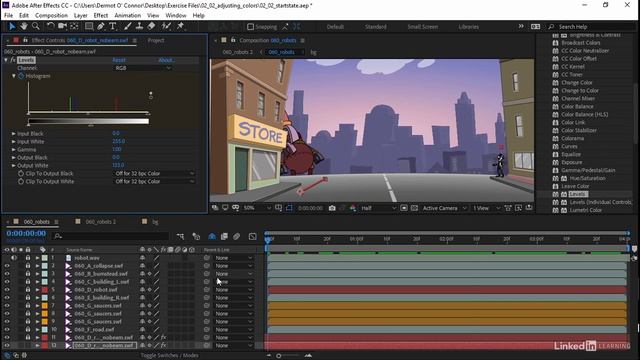Open the Graph Editor icon
Screen dimensions: 640x360
253,236
